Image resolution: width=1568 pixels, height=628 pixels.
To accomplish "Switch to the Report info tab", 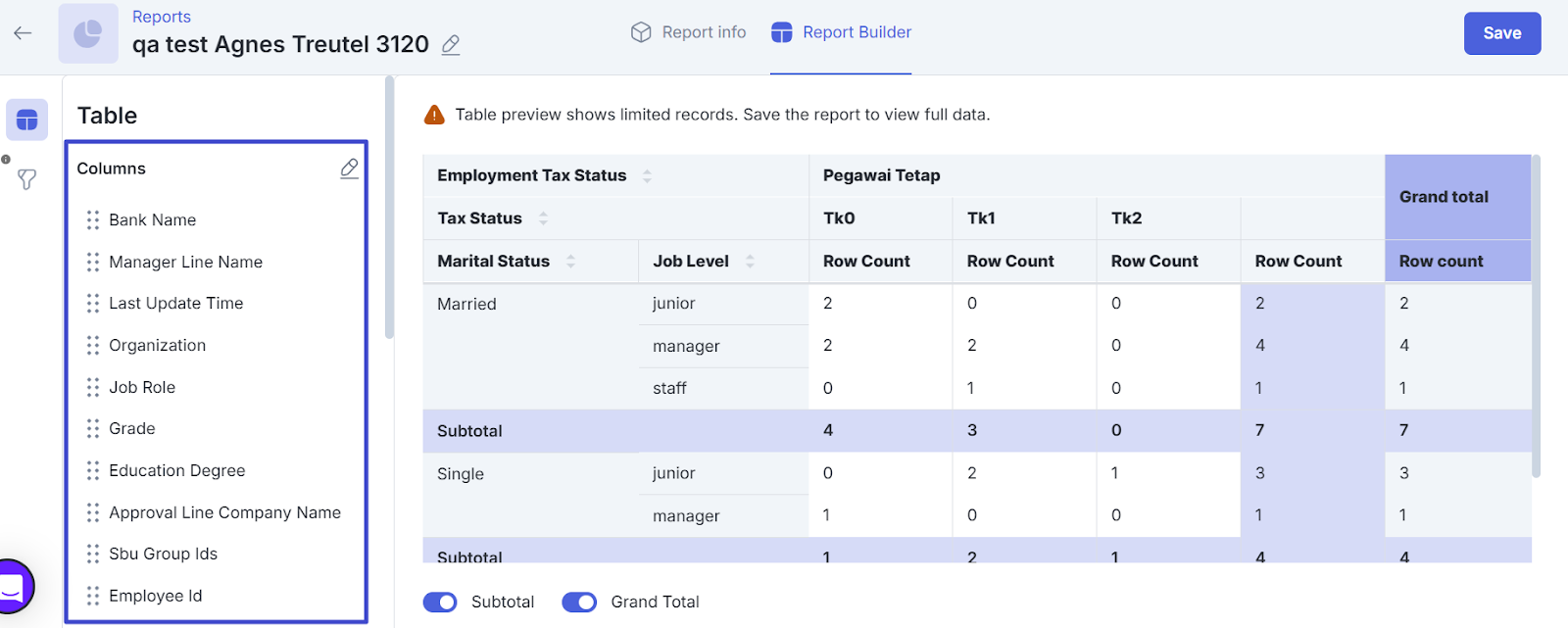I will point(688,32).
